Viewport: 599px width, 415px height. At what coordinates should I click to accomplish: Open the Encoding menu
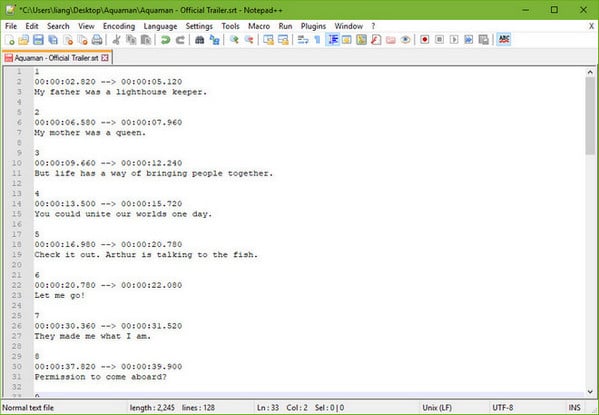119,26
